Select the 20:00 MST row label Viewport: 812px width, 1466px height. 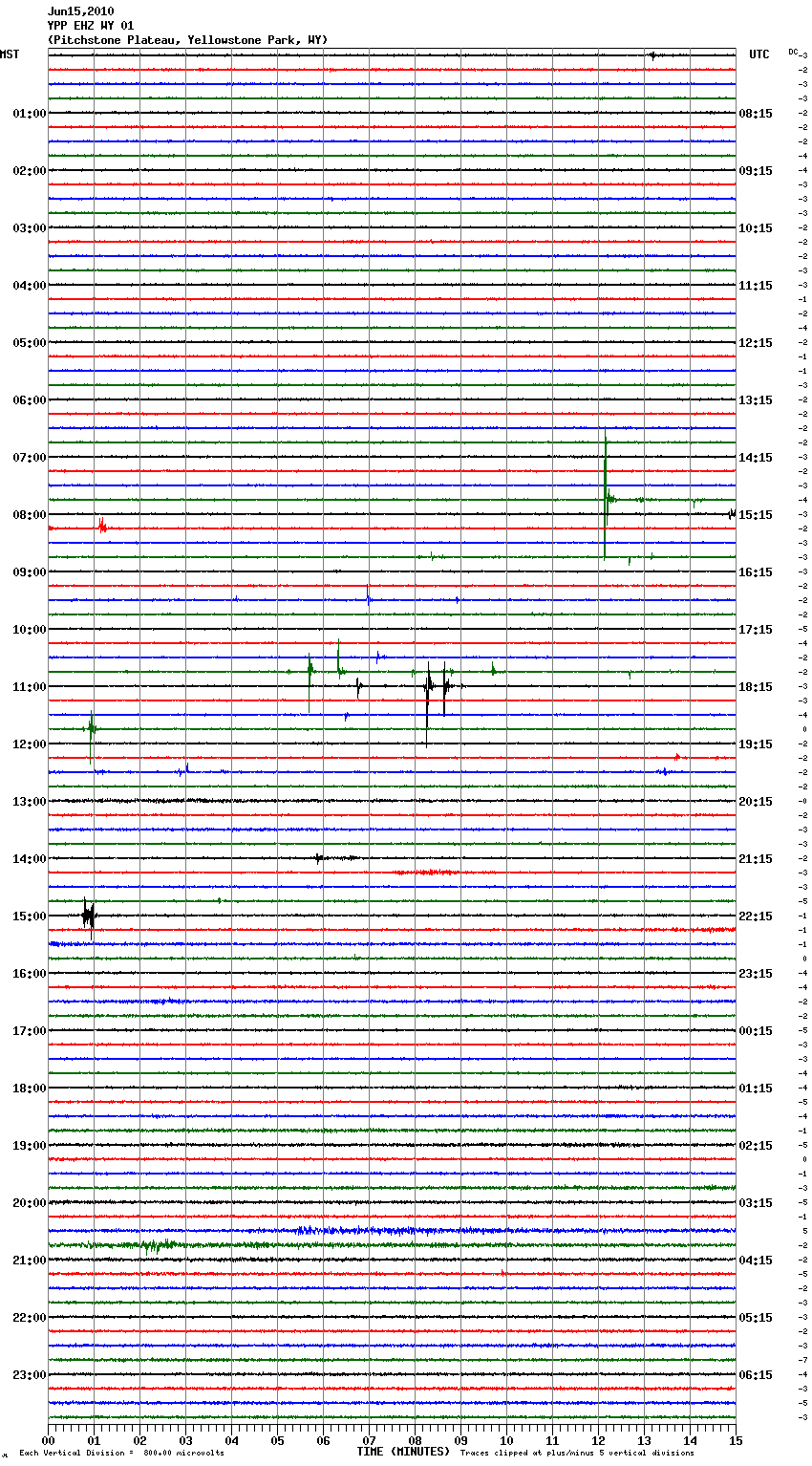pos(30,1203)
